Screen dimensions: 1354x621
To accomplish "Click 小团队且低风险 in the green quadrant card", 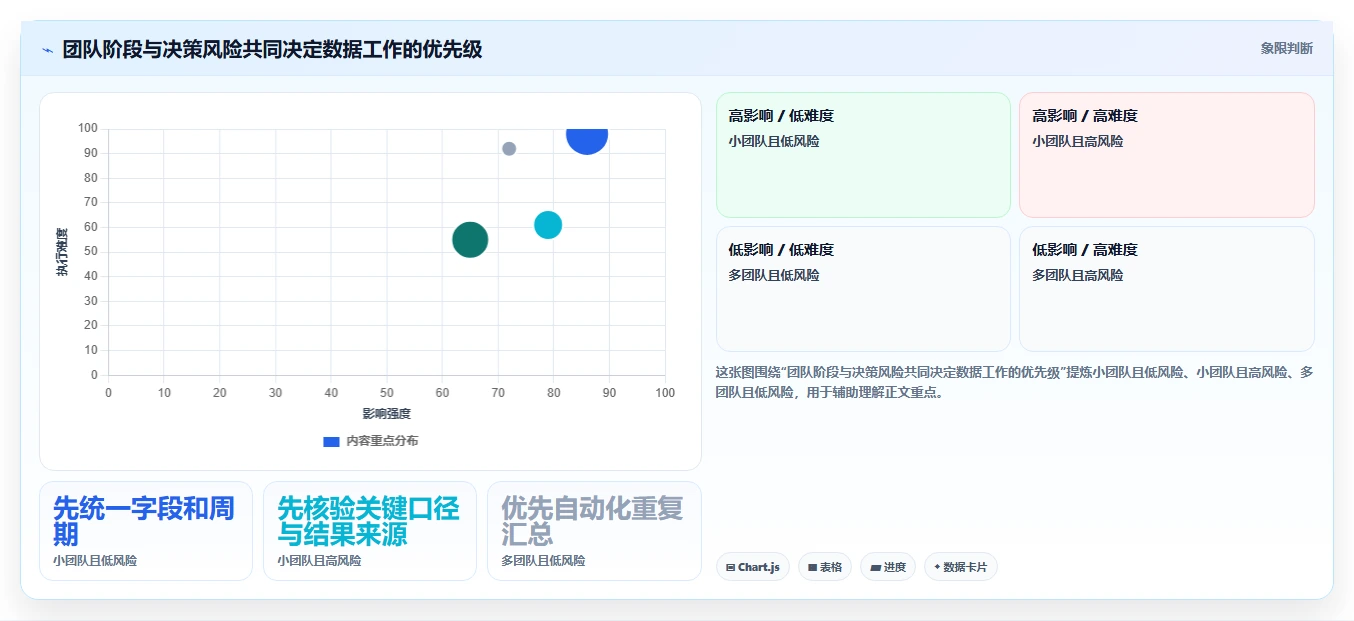I will (x=774, y=142).
